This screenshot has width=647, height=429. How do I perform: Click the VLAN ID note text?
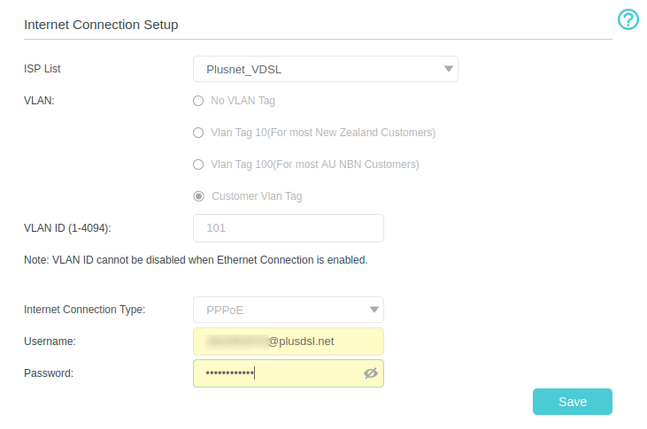click(195, 260)
